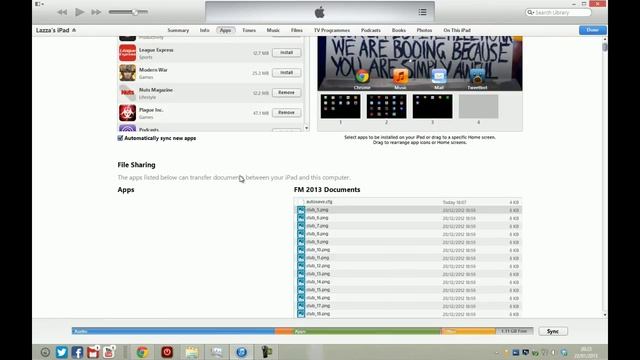Click the Nuts Magazine app icon
Screen dimensions: 640x360
pyautogui.click(x=127, y=93)
